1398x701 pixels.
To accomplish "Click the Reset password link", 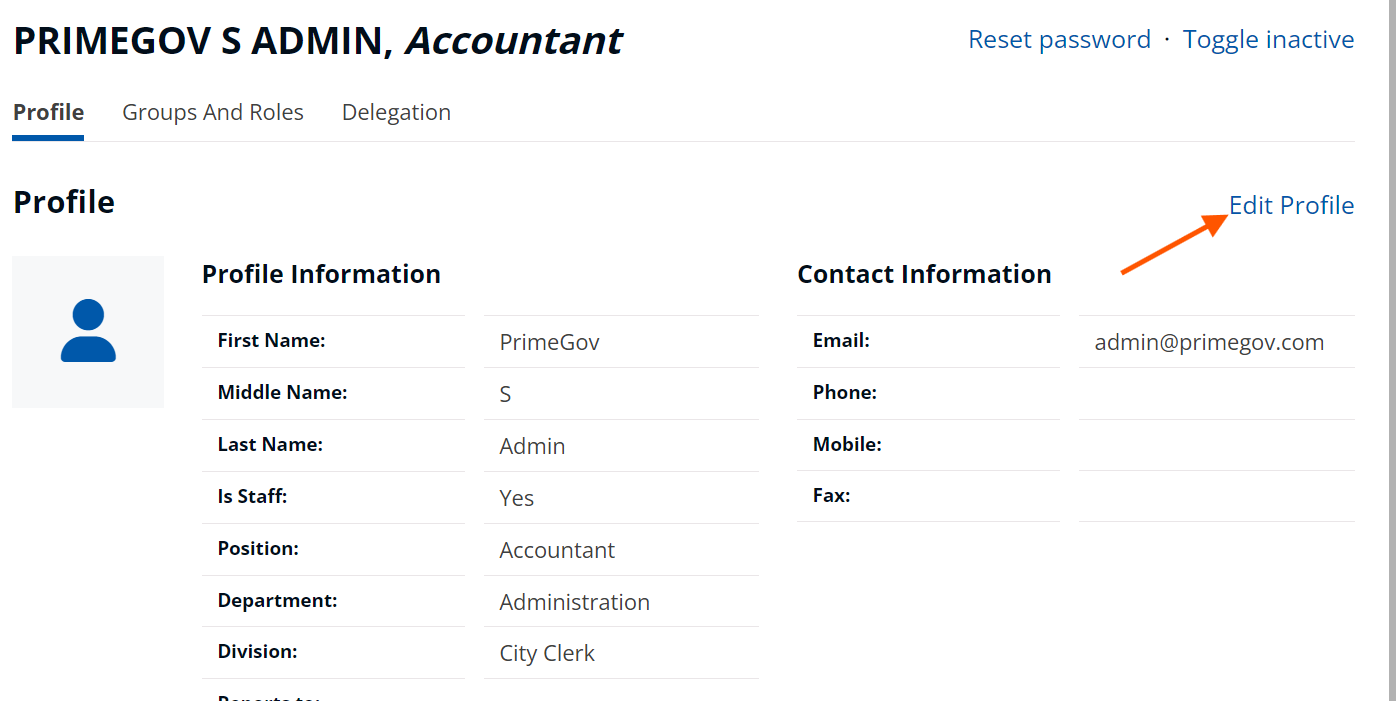I will pos(1059,39).
